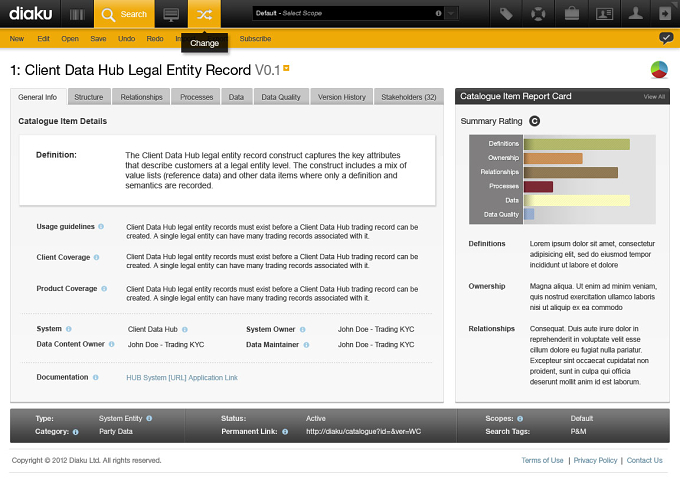Select Redo in the yellow menu
680x480 pixels.
tap(155, 39)
